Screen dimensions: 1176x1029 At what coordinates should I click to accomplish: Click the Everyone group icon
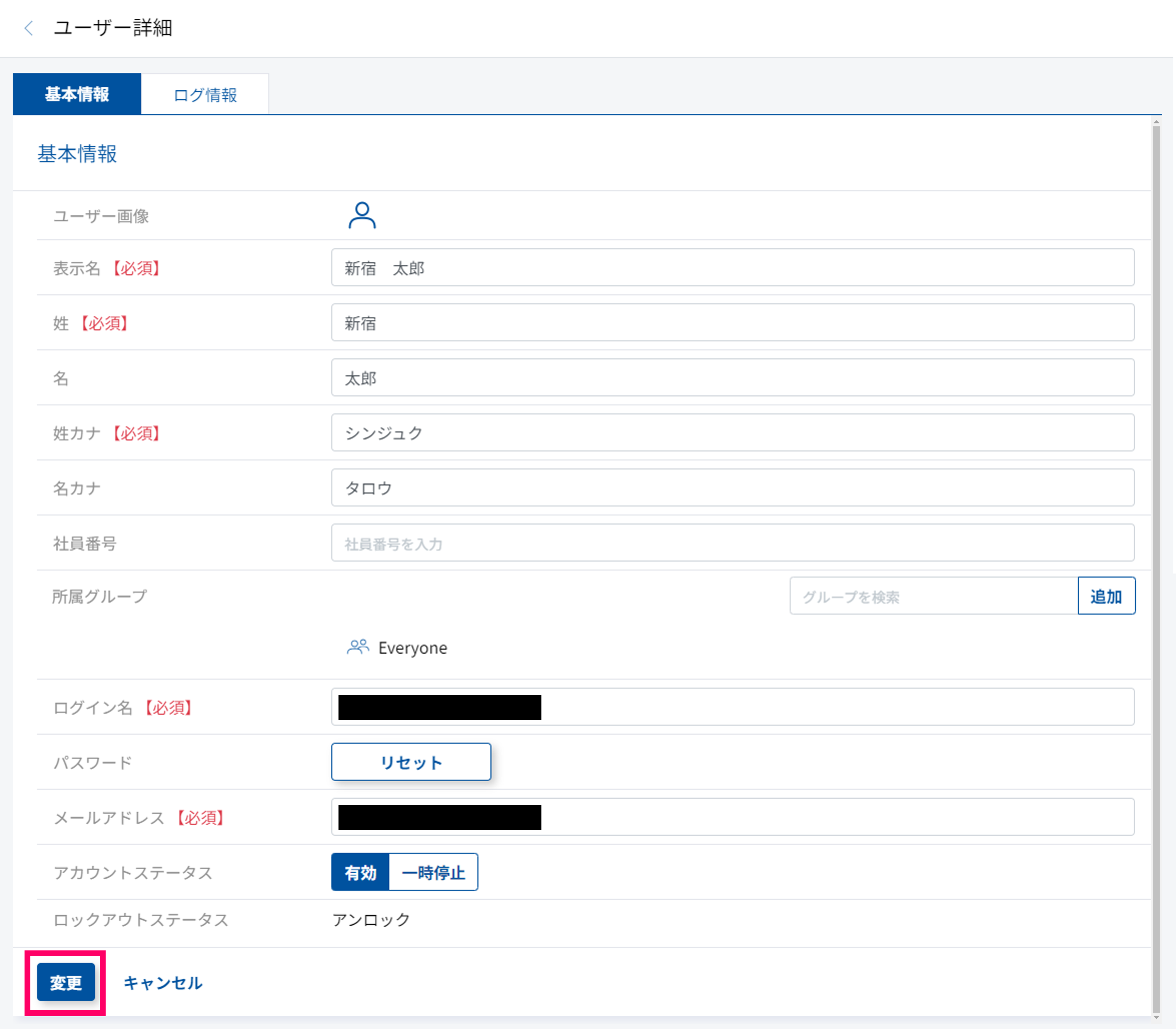(358, 647)
